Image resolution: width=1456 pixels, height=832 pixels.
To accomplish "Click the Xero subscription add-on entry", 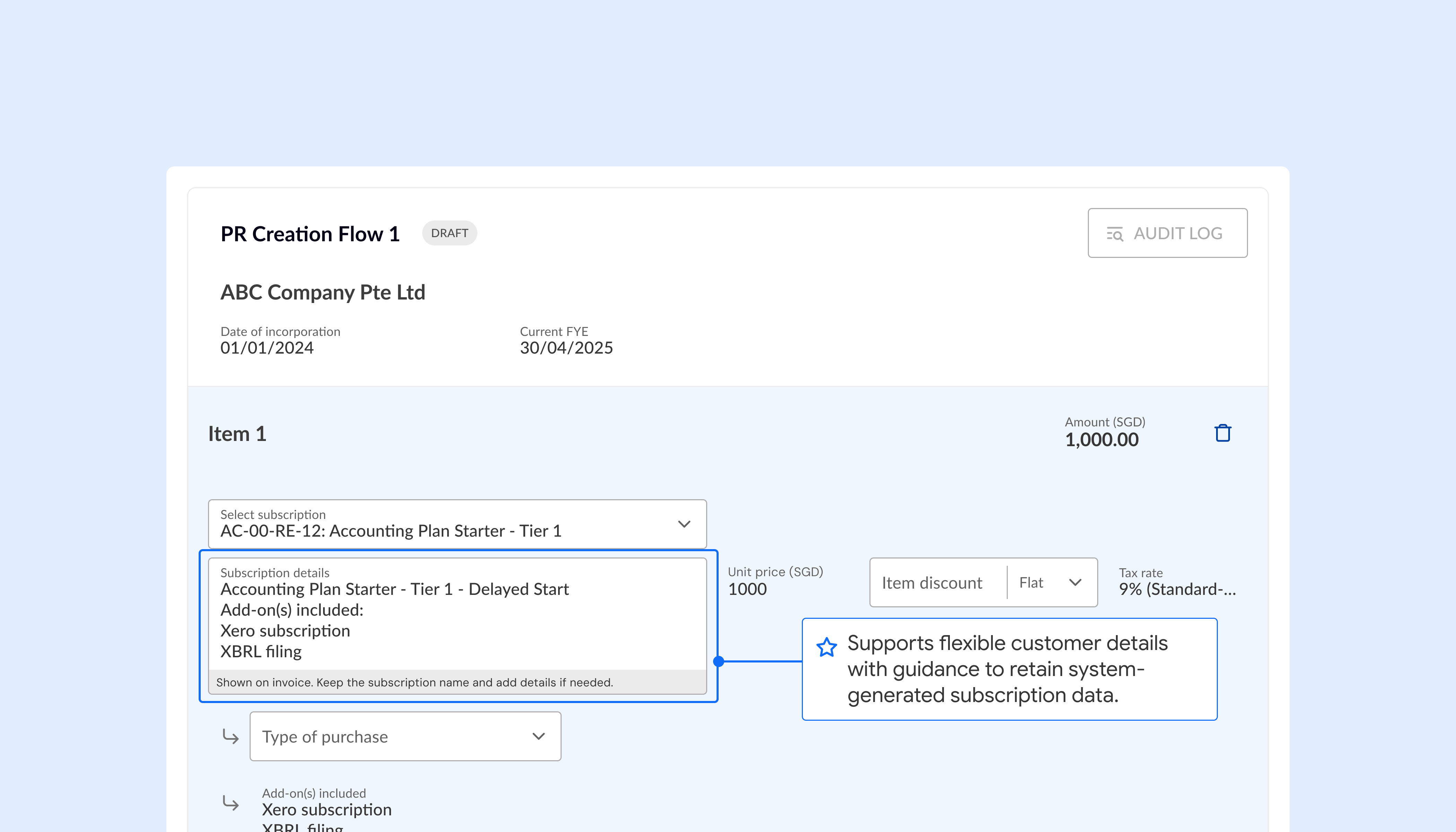I will point(326,810).
